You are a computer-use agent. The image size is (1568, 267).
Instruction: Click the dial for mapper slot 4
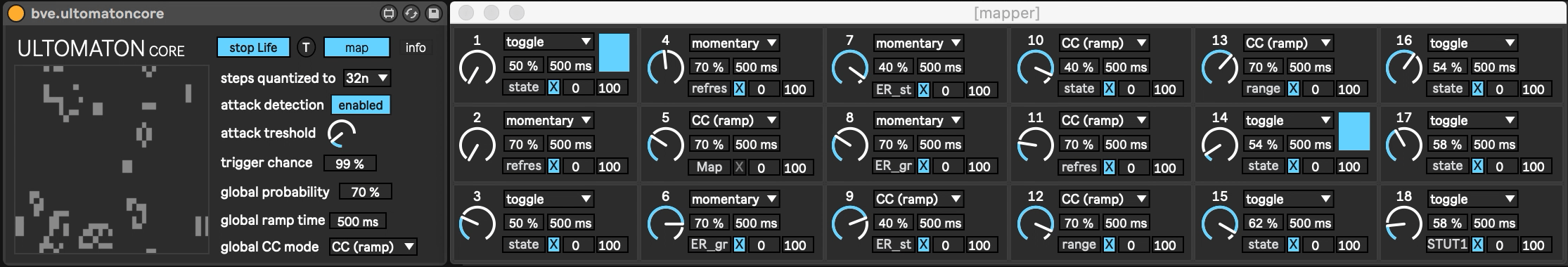click(664, 68)
